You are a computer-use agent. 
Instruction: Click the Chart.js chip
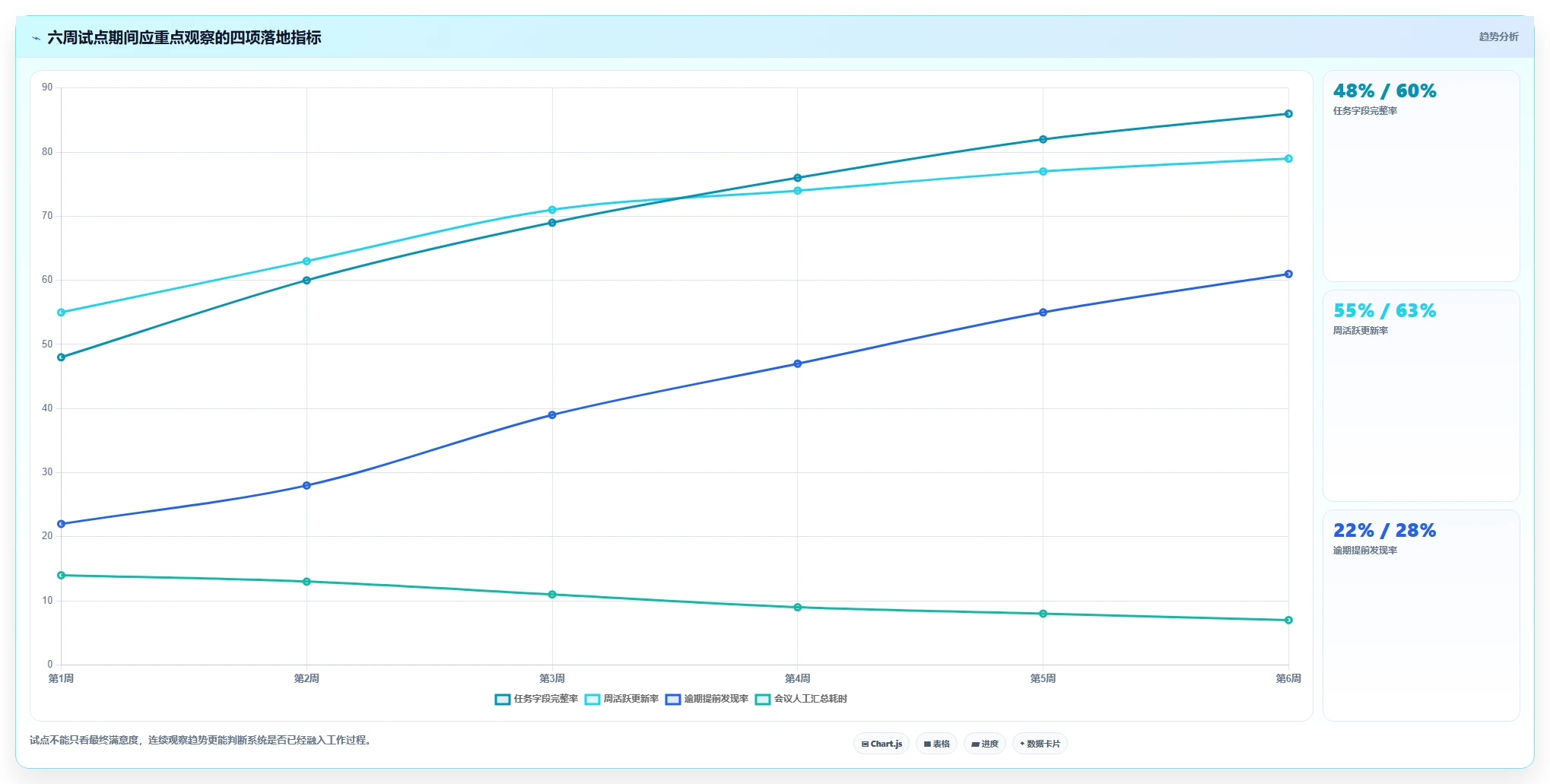[881, 744]
